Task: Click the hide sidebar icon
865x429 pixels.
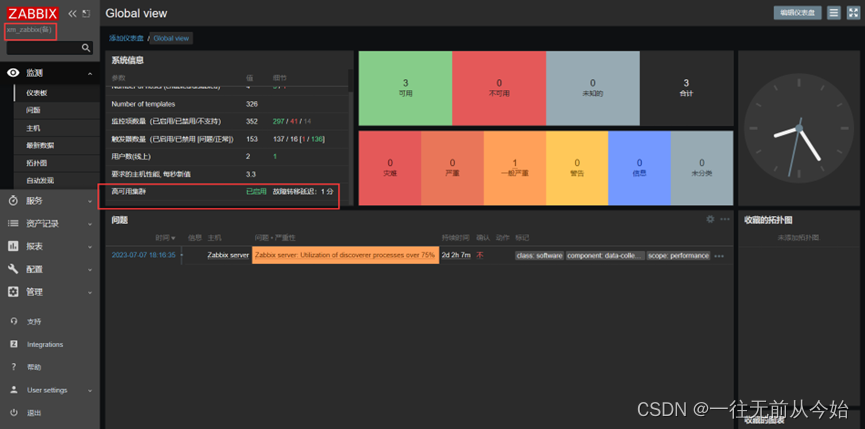Action: click(x=86, y=14)
